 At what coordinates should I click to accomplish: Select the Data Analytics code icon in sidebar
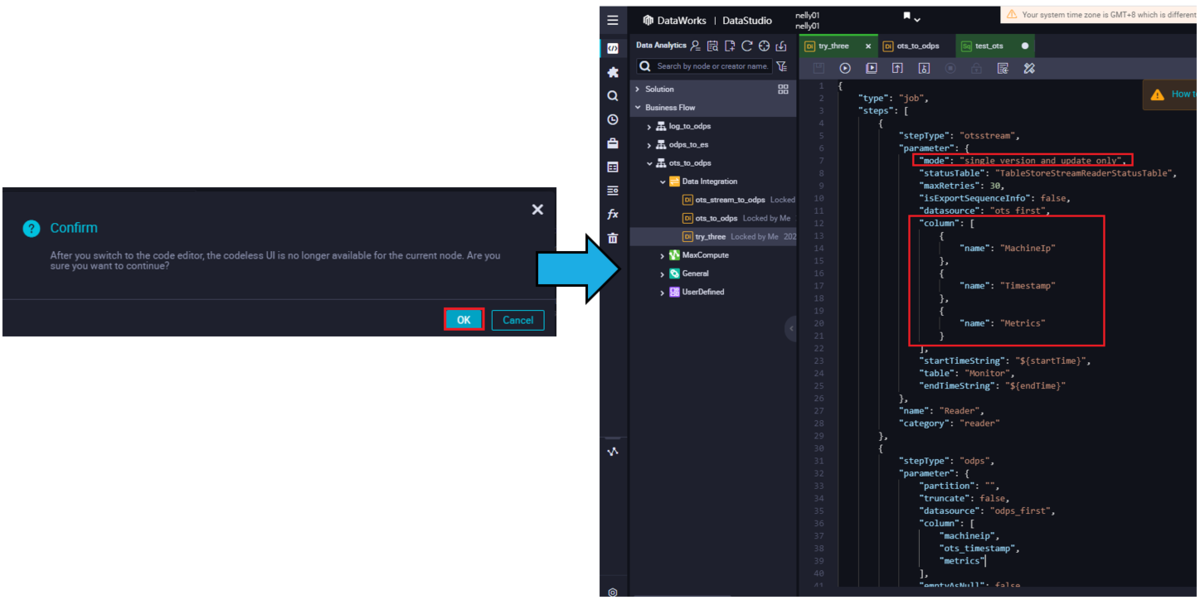[613, 48]
